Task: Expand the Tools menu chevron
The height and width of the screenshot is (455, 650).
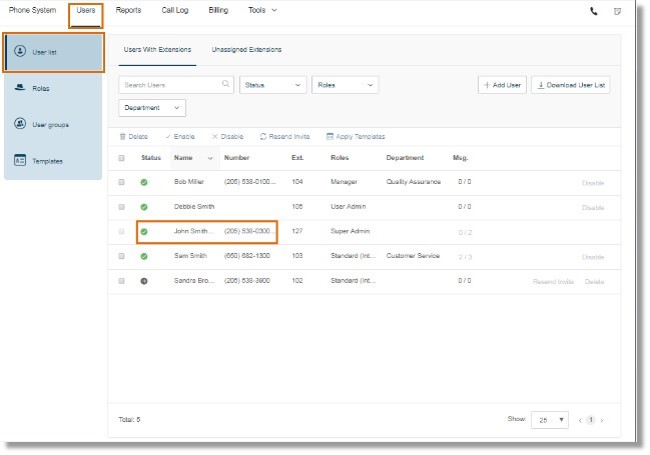Action: [274, 10]
